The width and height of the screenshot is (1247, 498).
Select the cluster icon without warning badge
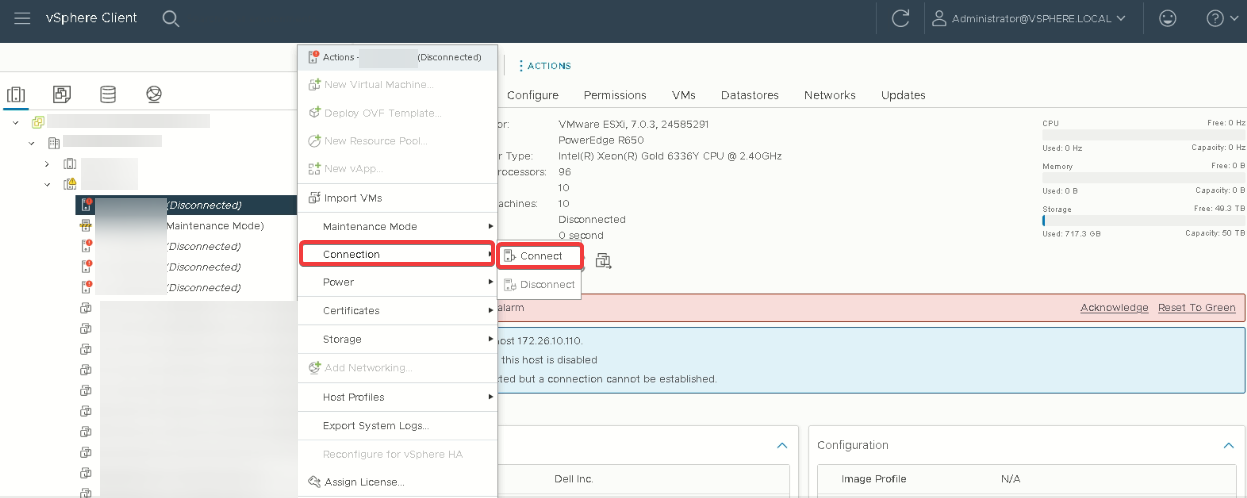pyautogui.click(x=70, y=163)
